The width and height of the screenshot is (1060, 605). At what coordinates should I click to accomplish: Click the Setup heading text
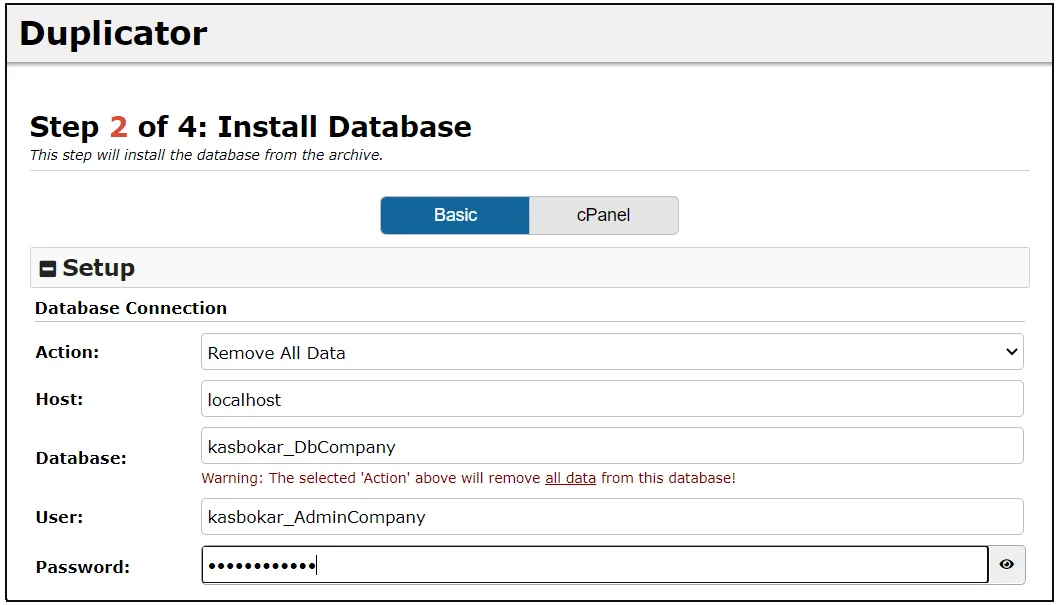tap(99, 268)
